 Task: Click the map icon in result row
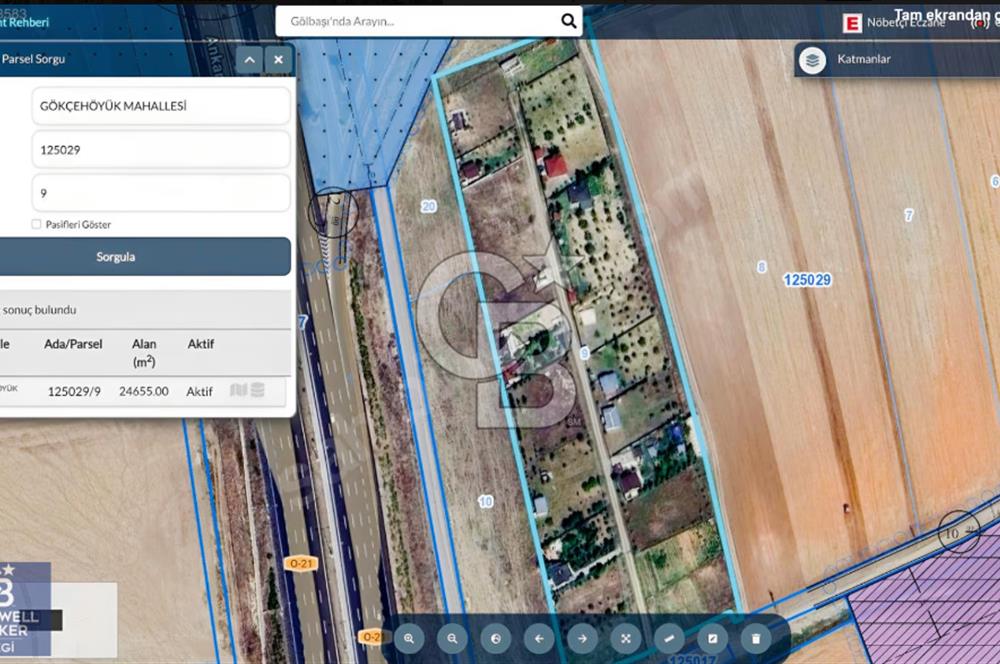coord(239,390)
